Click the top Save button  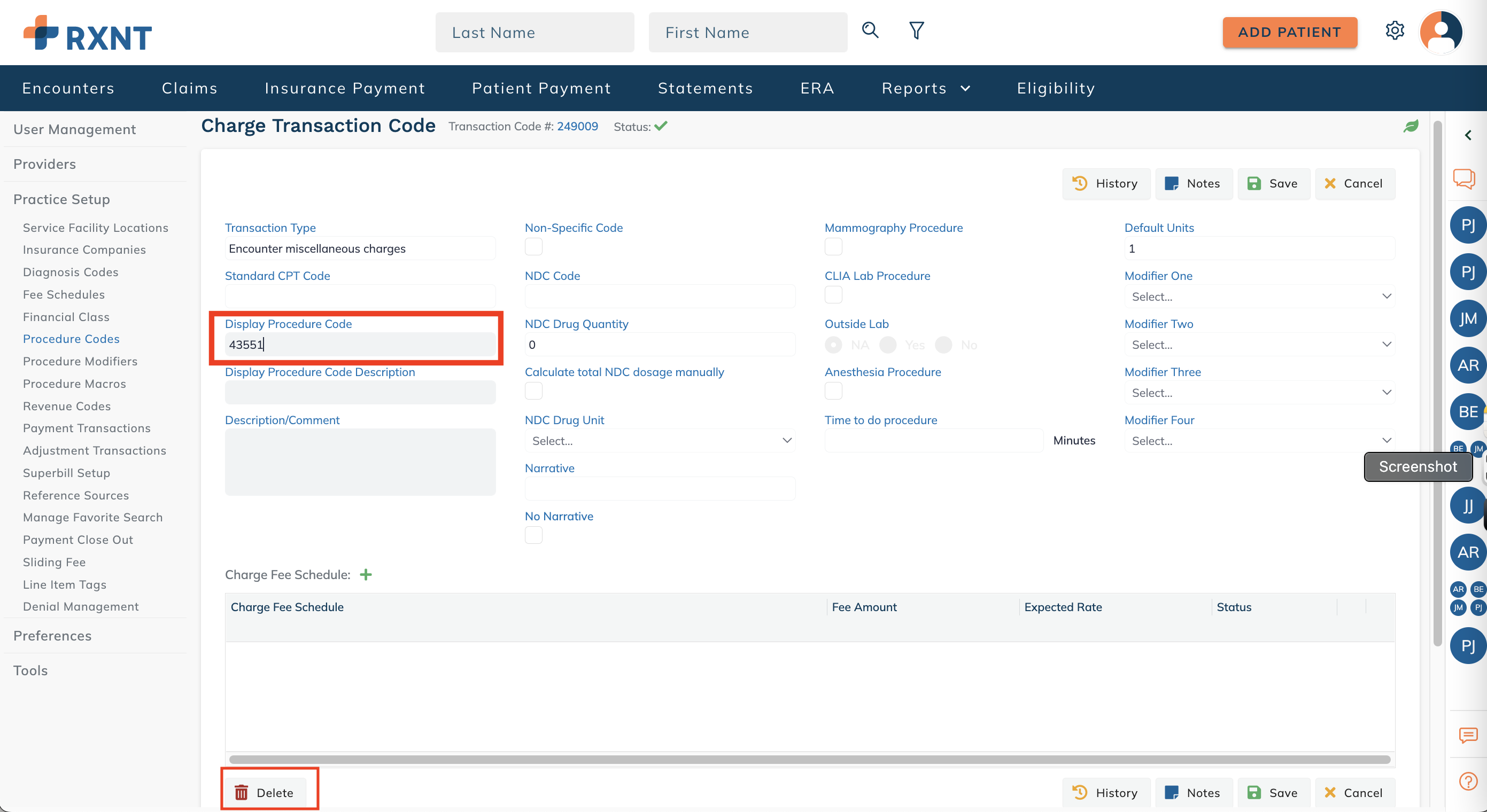[x=1273, y=184]
